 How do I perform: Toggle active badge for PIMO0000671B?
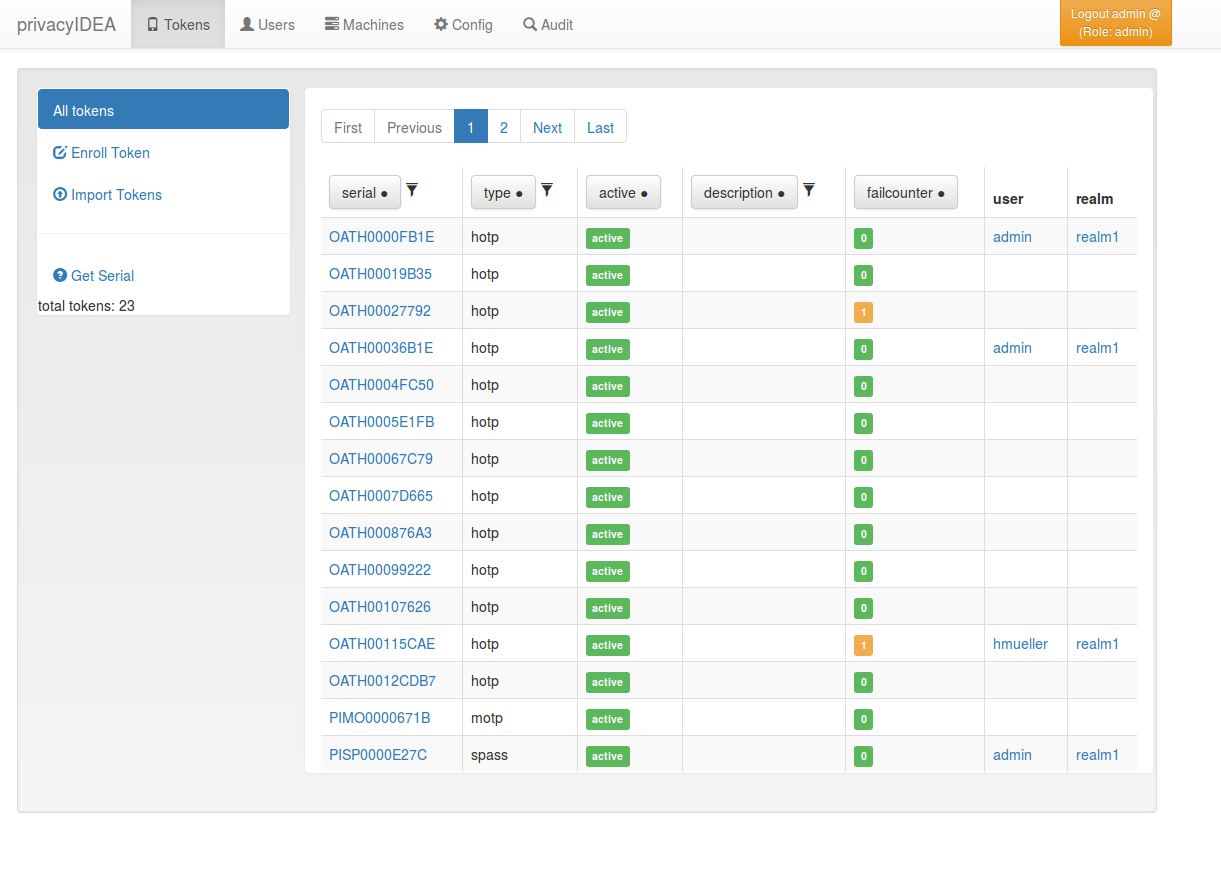tap(607, 719)
